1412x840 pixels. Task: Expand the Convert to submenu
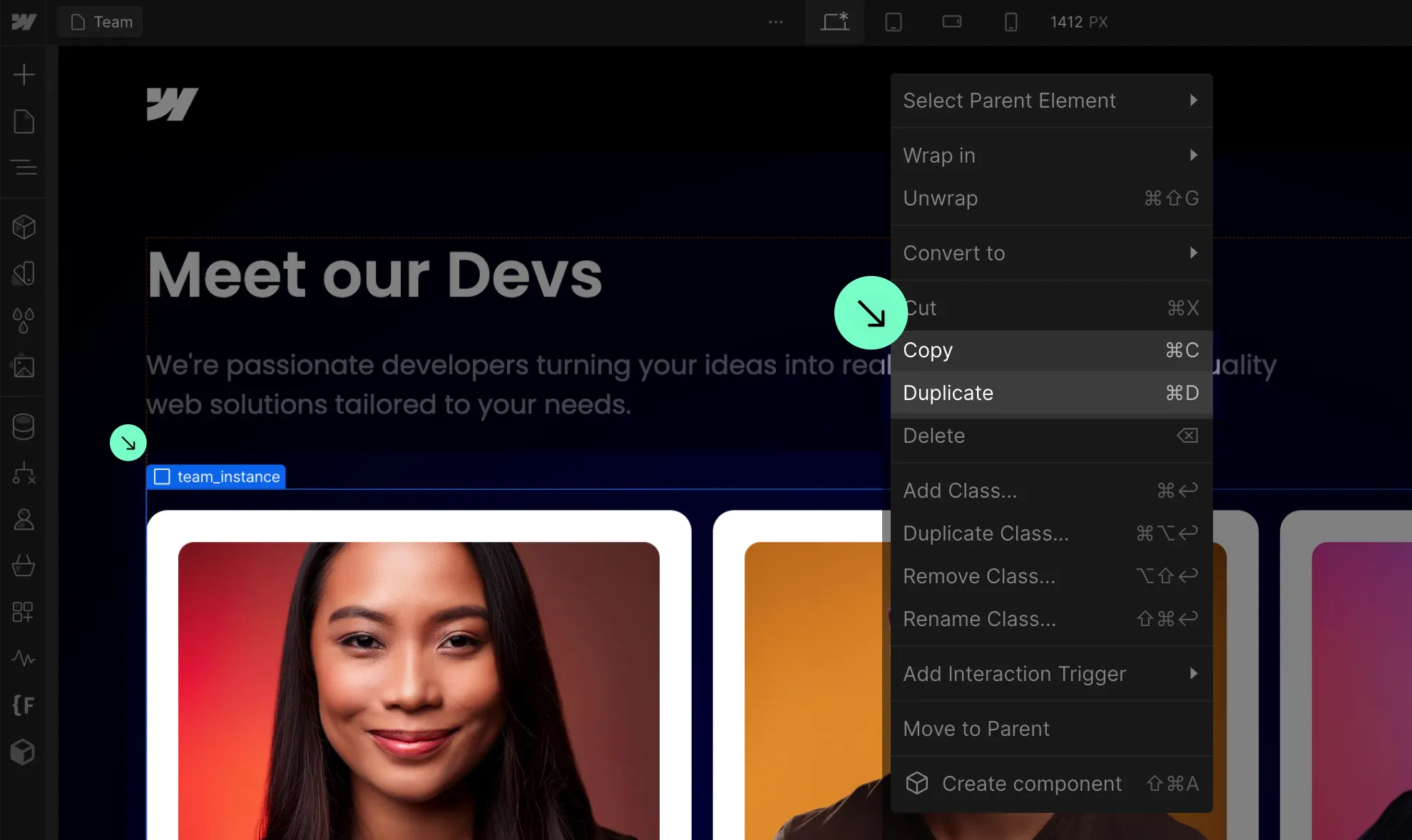1051,253
